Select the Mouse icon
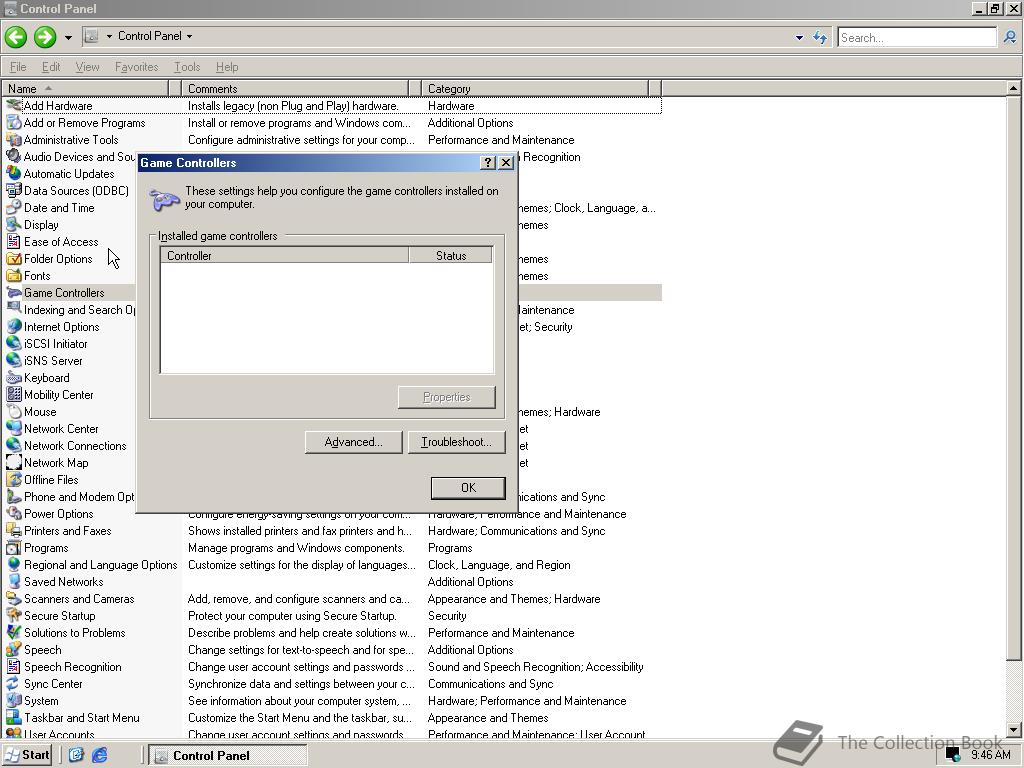 [x=13, y=411]
